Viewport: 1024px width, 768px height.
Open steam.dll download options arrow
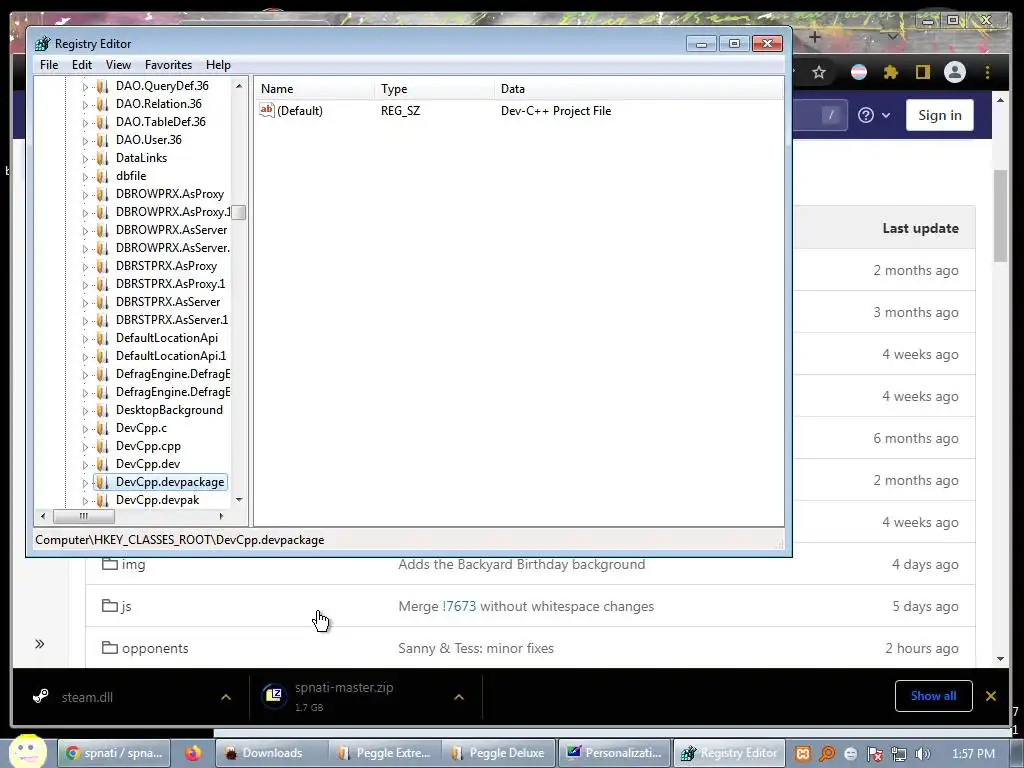click(226, 697)
